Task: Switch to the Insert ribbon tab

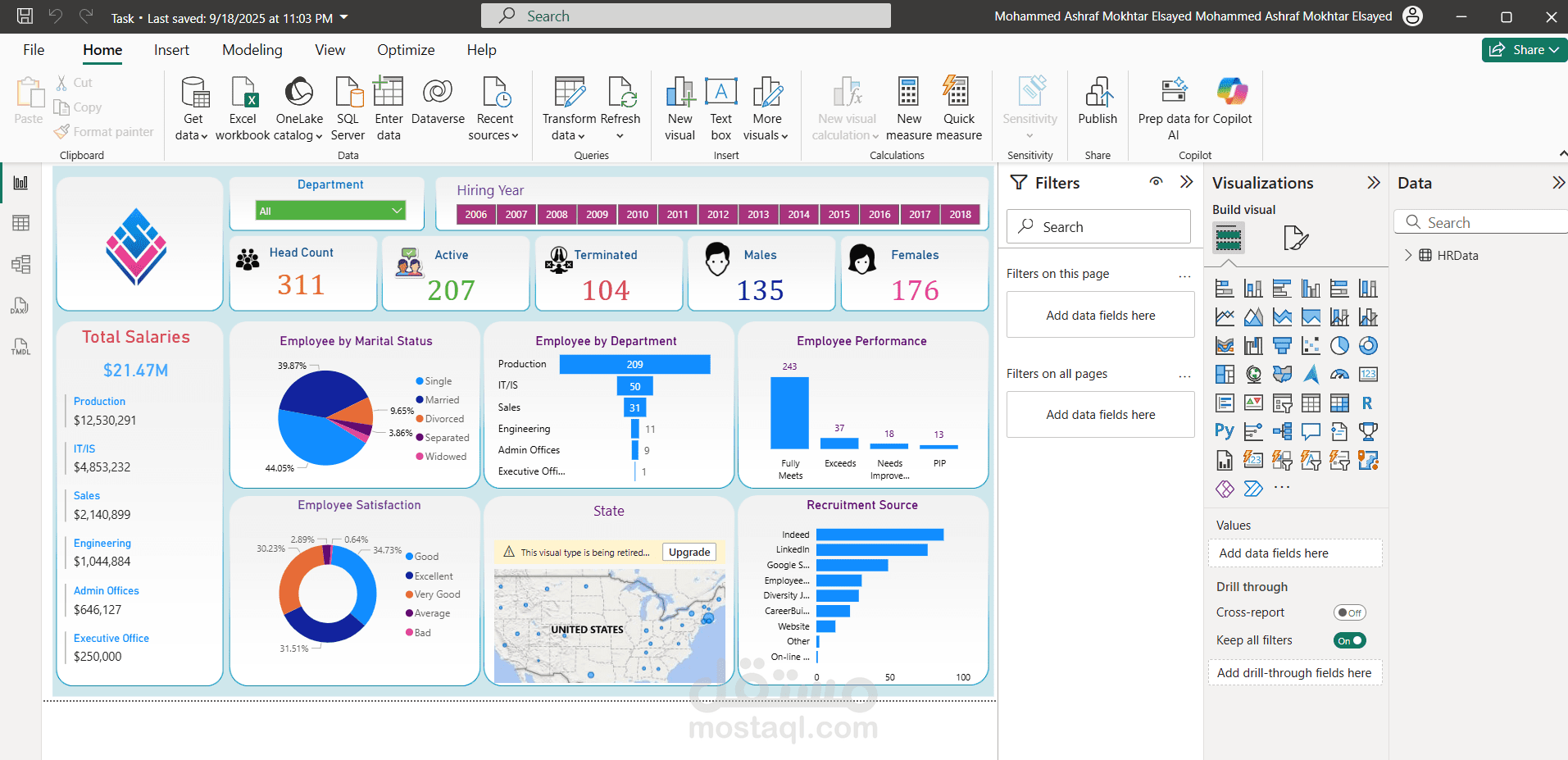Action: pyautogui.click(x=171, y=50)
